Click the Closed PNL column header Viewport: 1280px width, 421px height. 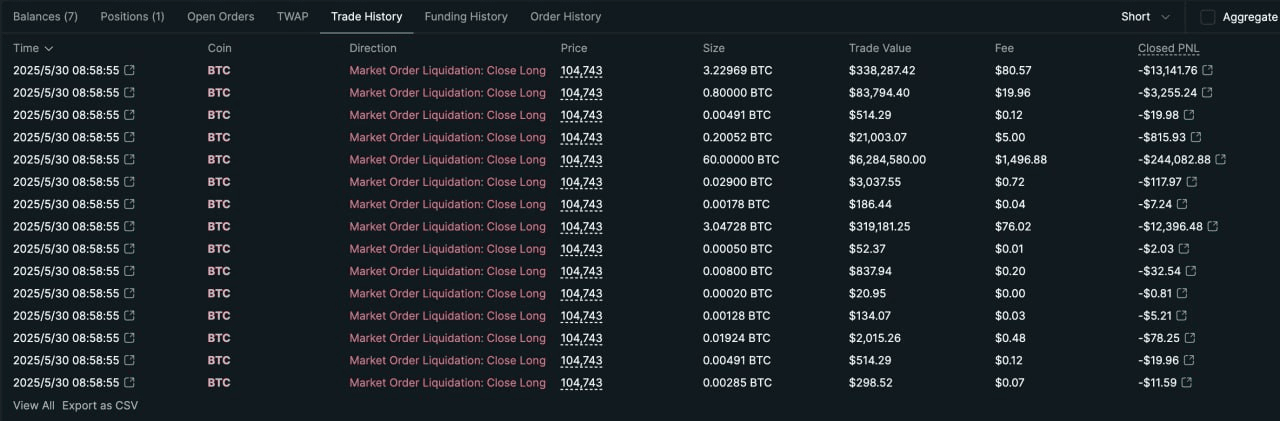point(1168,48)
